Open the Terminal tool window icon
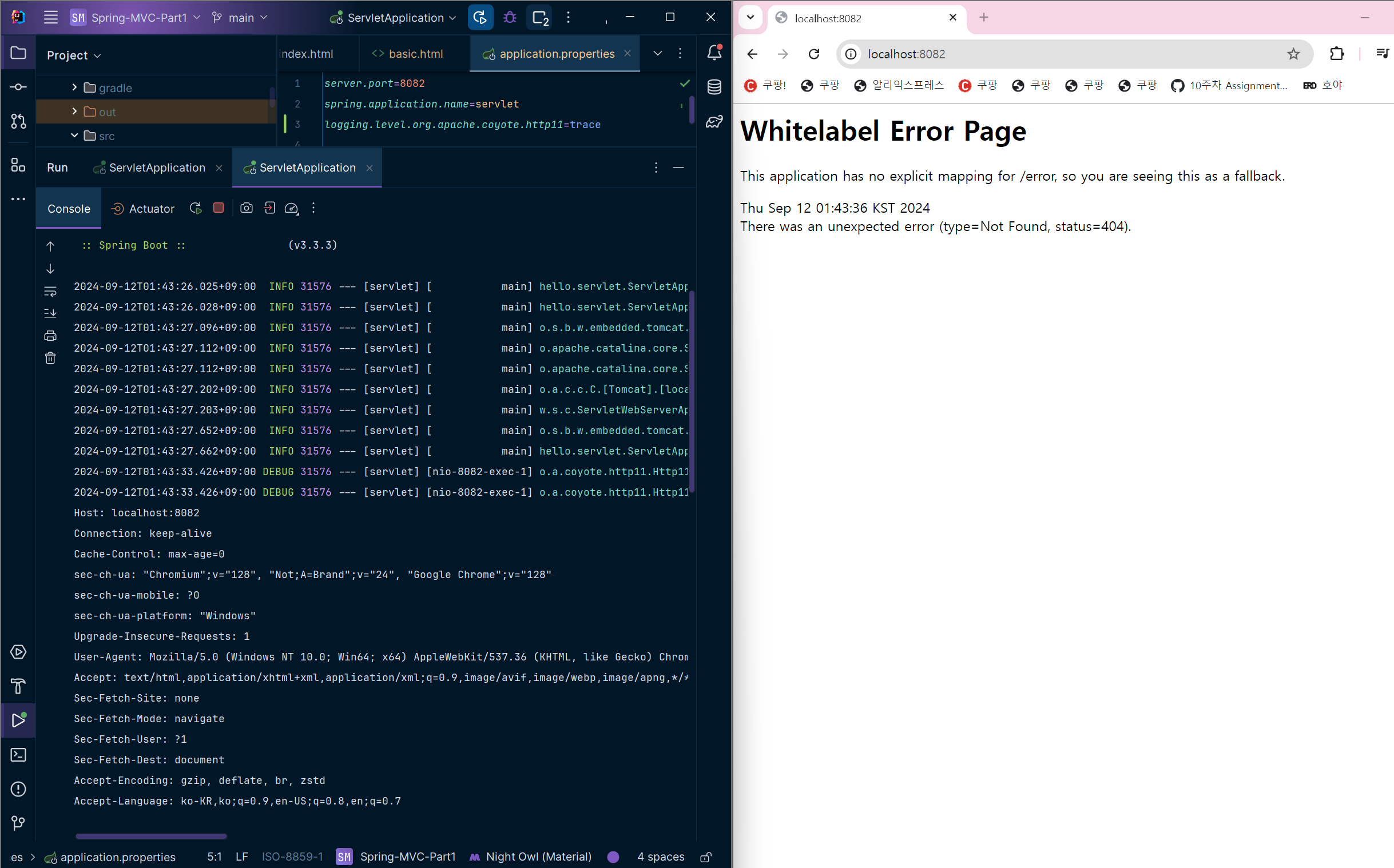This screenshot has height=868, width=1394. coord(18,754)
